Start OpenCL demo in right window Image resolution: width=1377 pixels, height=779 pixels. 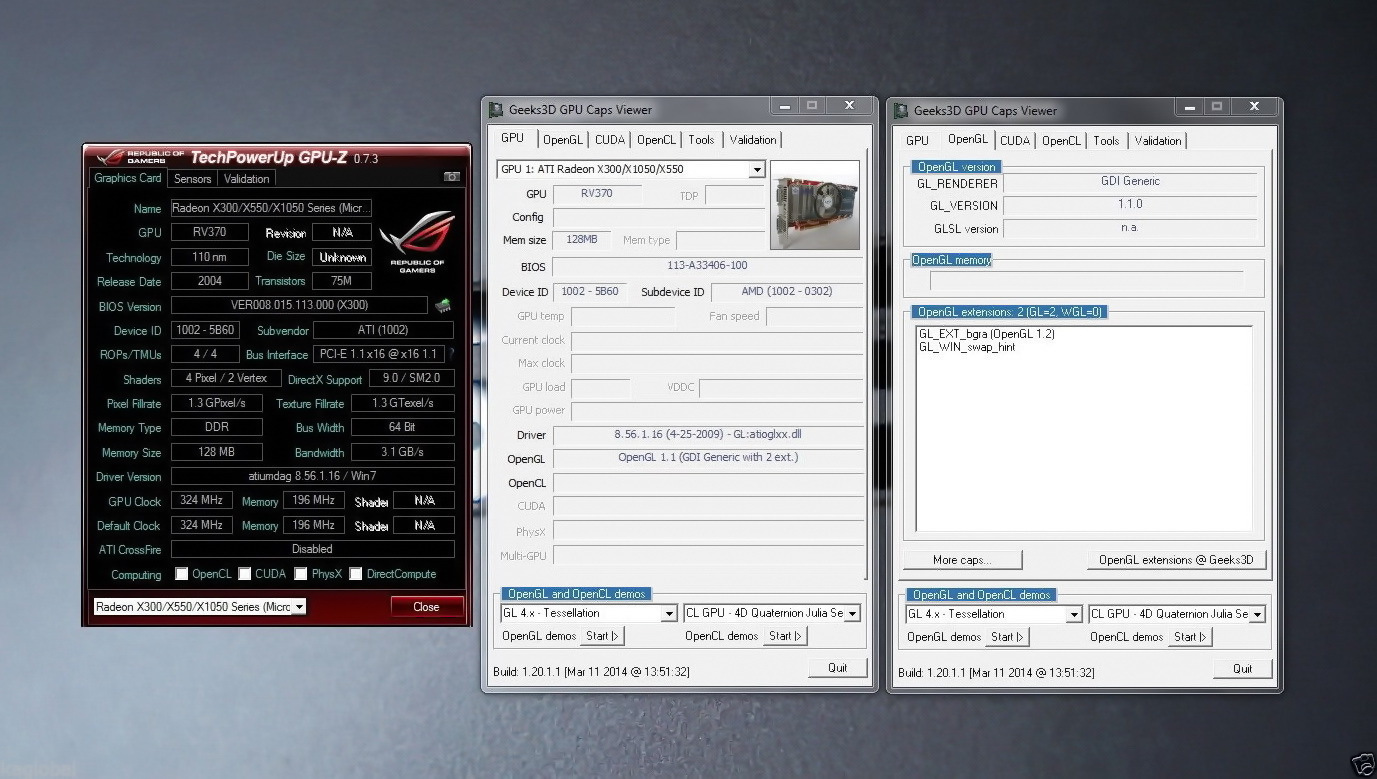(1191, 636)
